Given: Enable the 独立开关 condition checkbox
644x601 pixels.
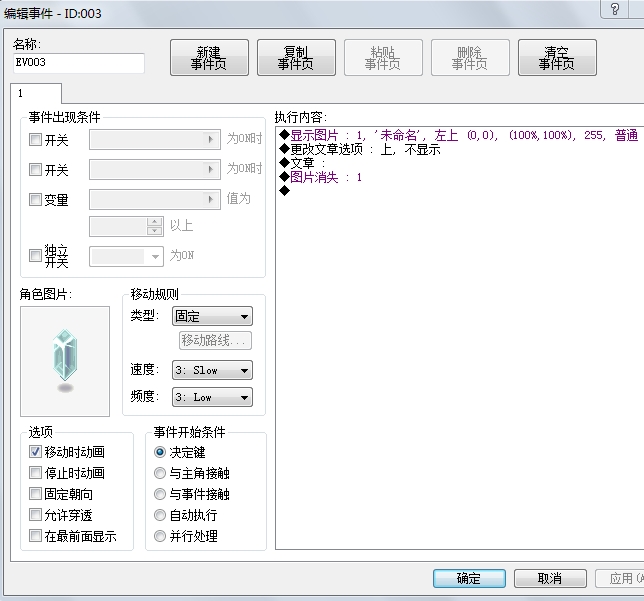Looking at the screenshot, I should tap(35, 256).
